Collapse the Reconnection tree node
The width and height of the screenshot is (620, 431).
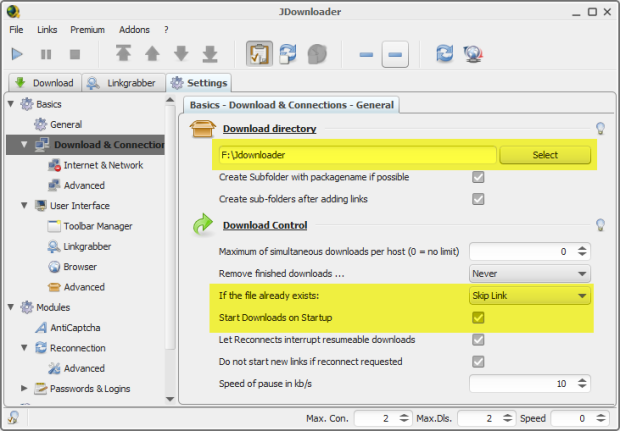tap(24, 348)
